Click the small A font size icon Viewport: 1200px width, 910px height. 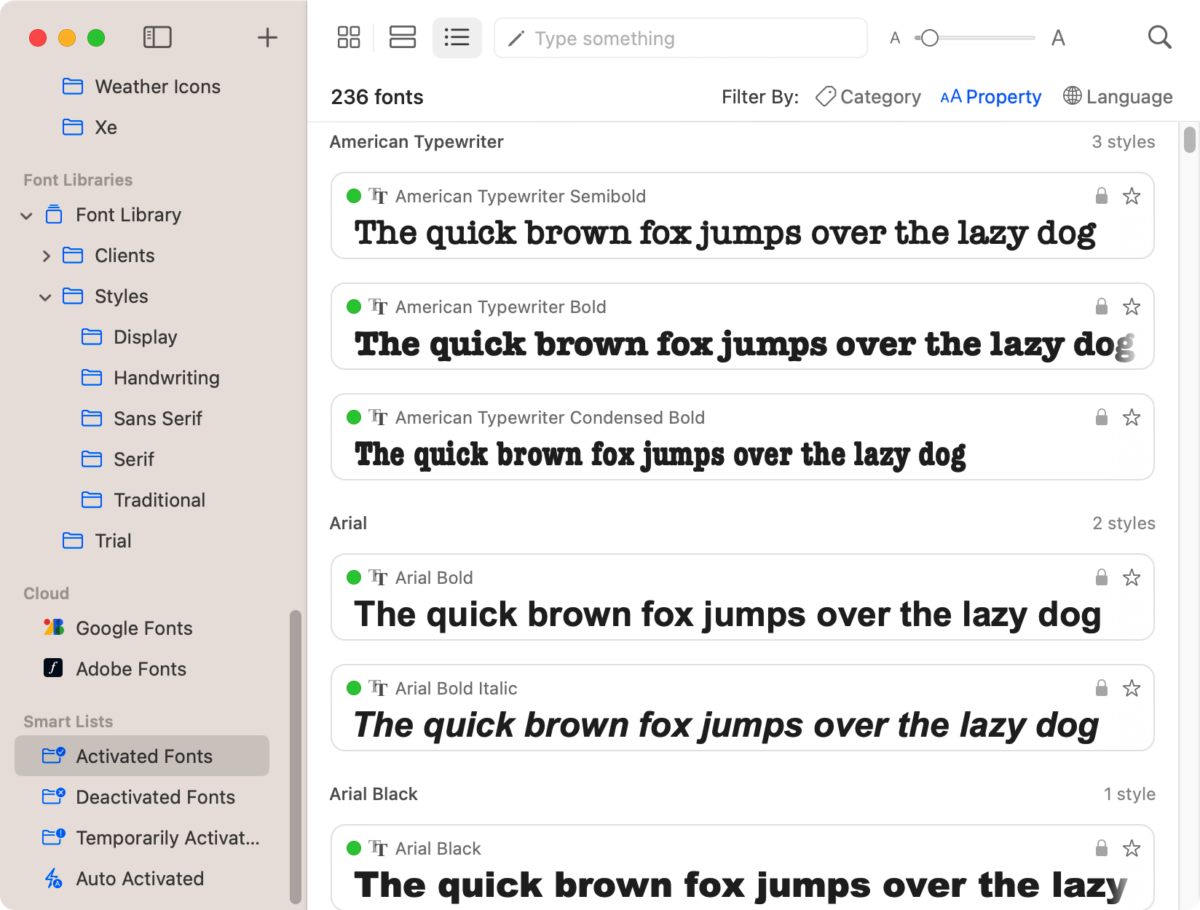(x=895, y=39)
